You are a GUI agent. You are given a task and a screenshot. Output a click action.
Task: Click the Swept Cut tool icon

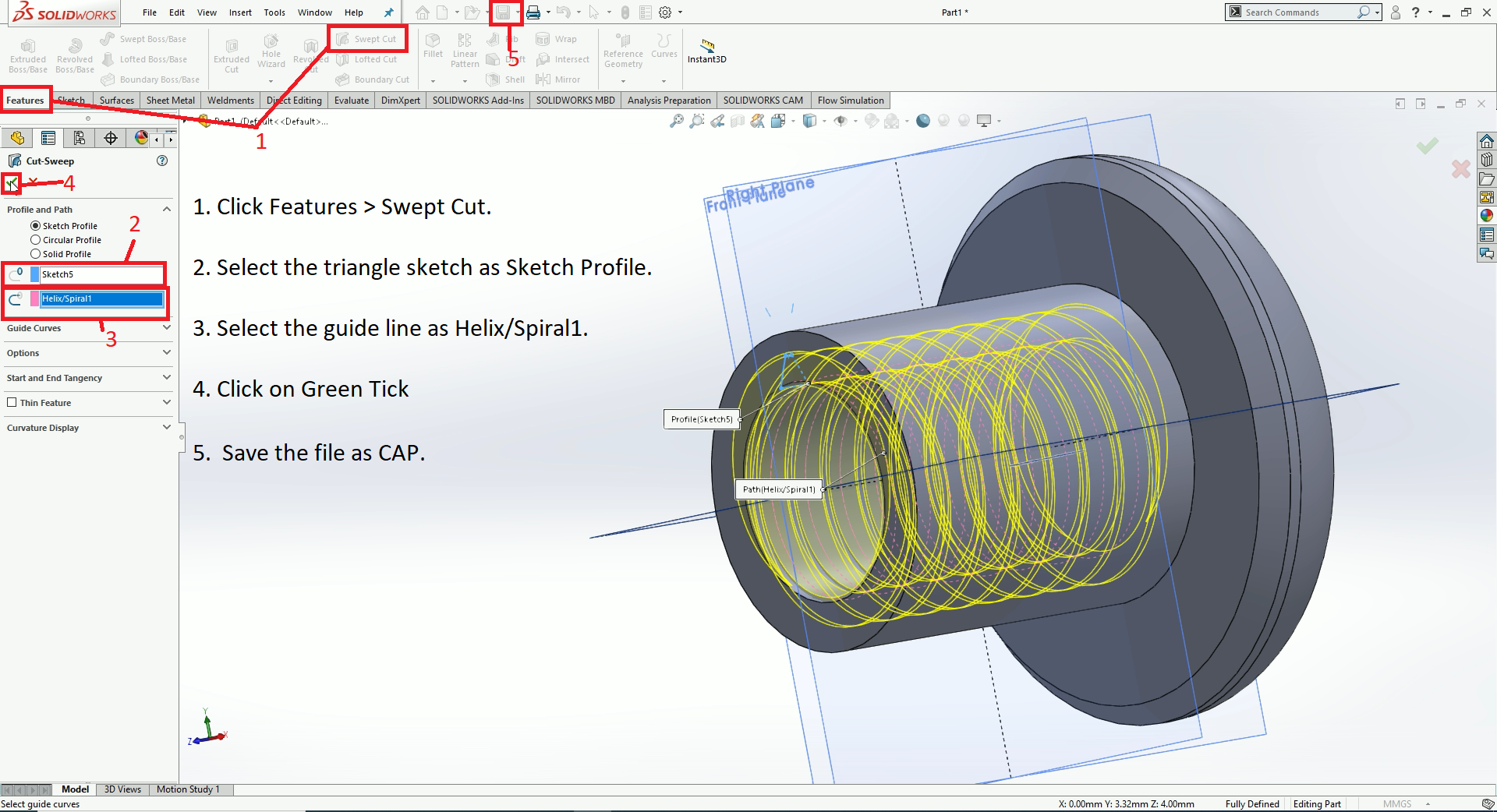click(342, 39)
